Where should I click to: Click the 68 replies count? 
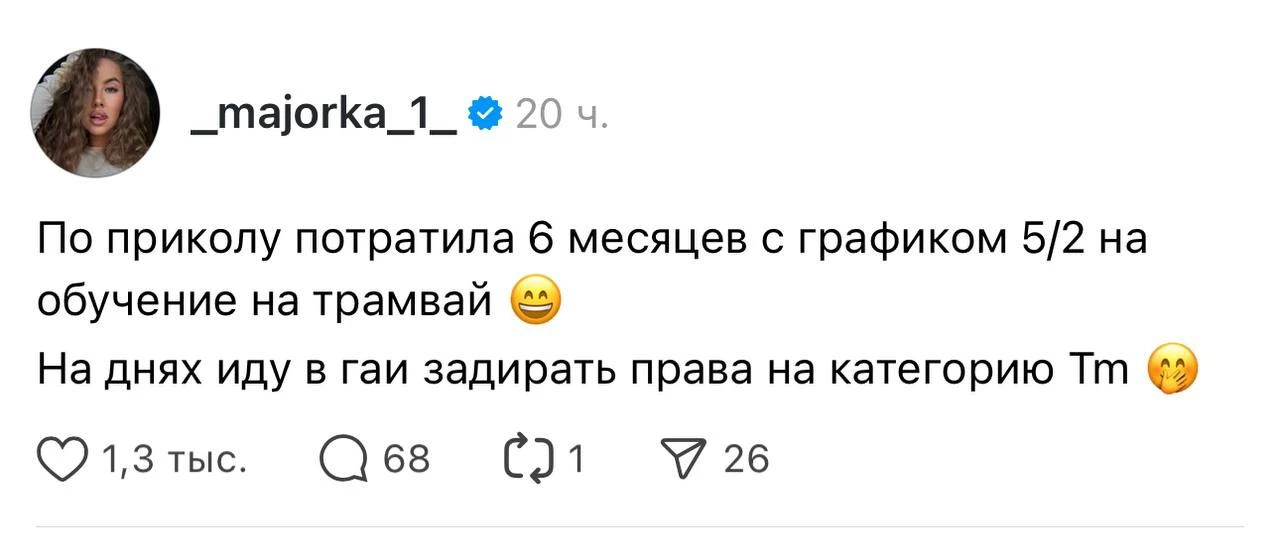[x=407, y=460]
